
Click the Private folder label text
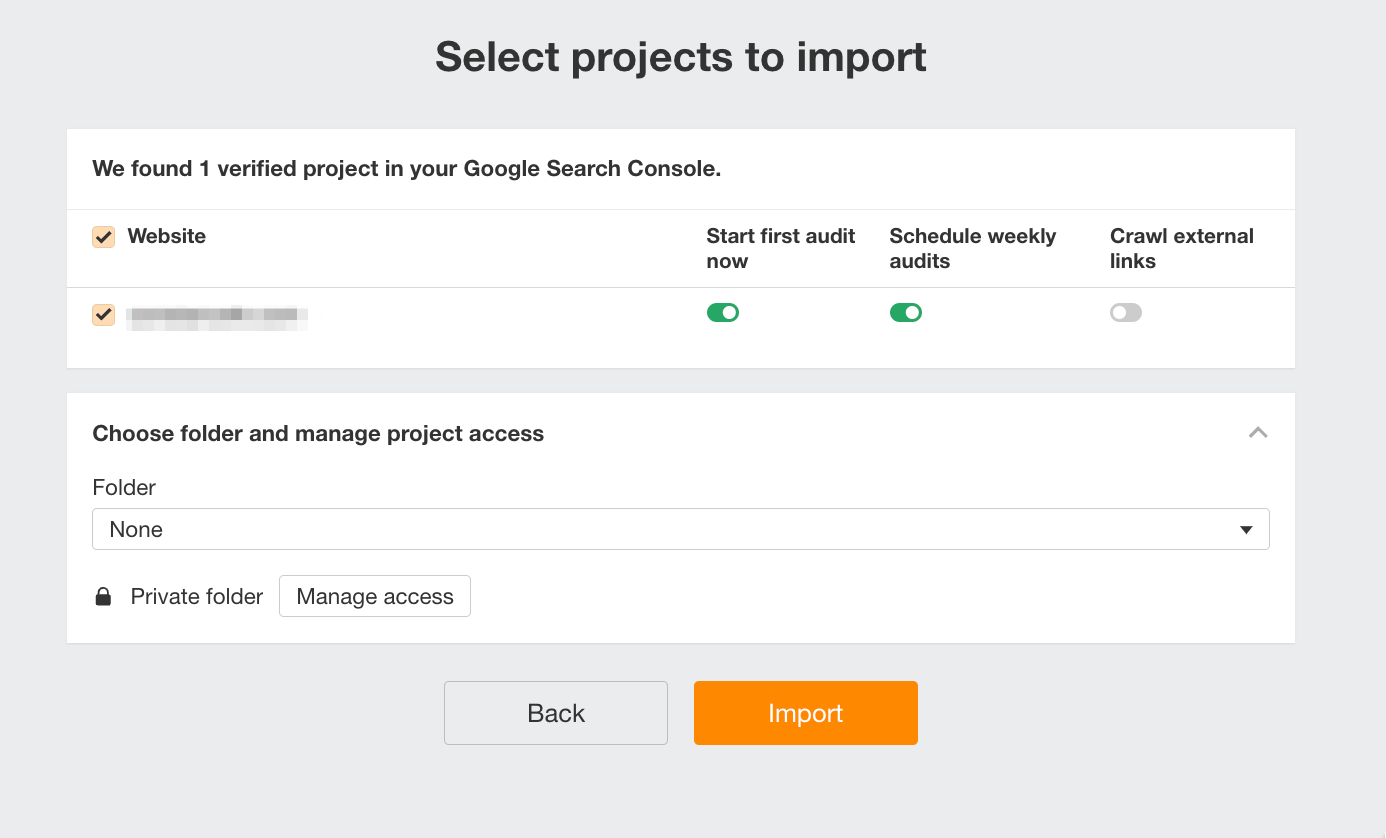(x=197, y=597)
